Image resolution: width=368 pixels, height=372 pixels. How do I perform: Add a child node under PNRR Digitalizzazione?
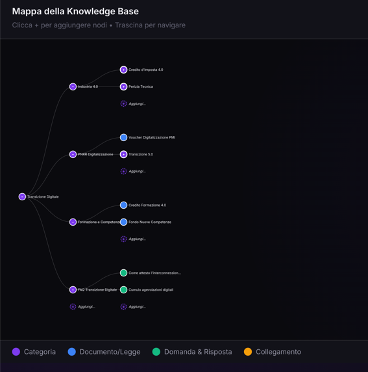click(x=124, y=171)
